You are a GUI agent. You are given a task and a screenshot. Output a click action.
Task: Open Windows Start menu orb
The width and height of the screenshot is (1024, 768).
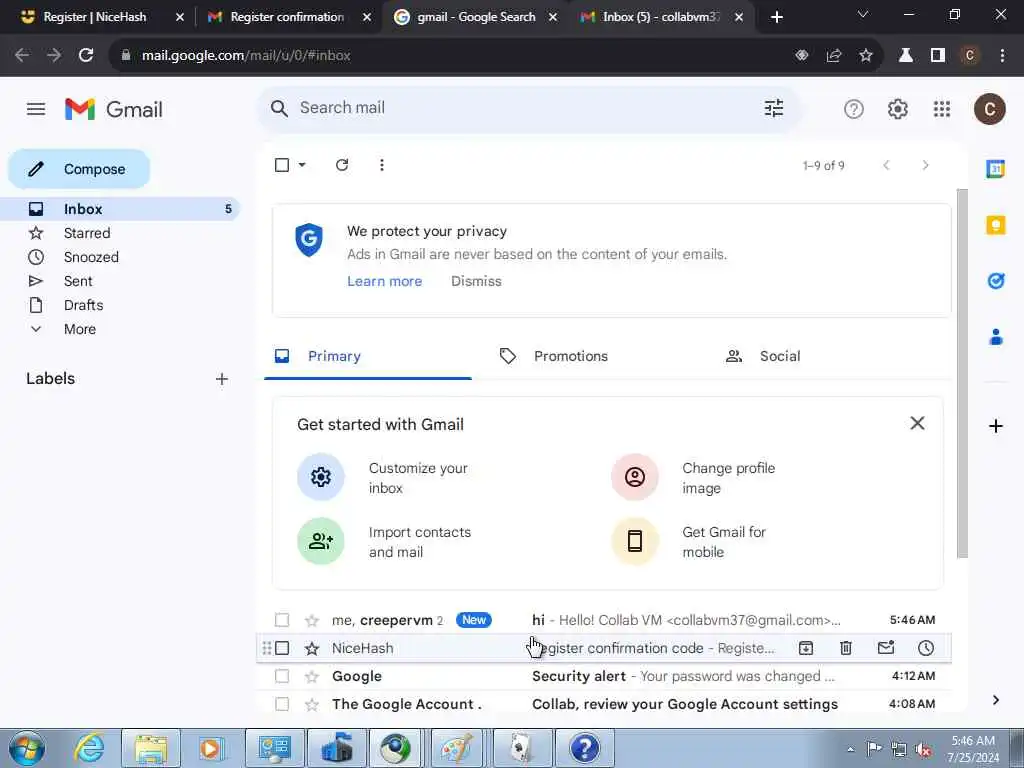(x=27, y=748)
